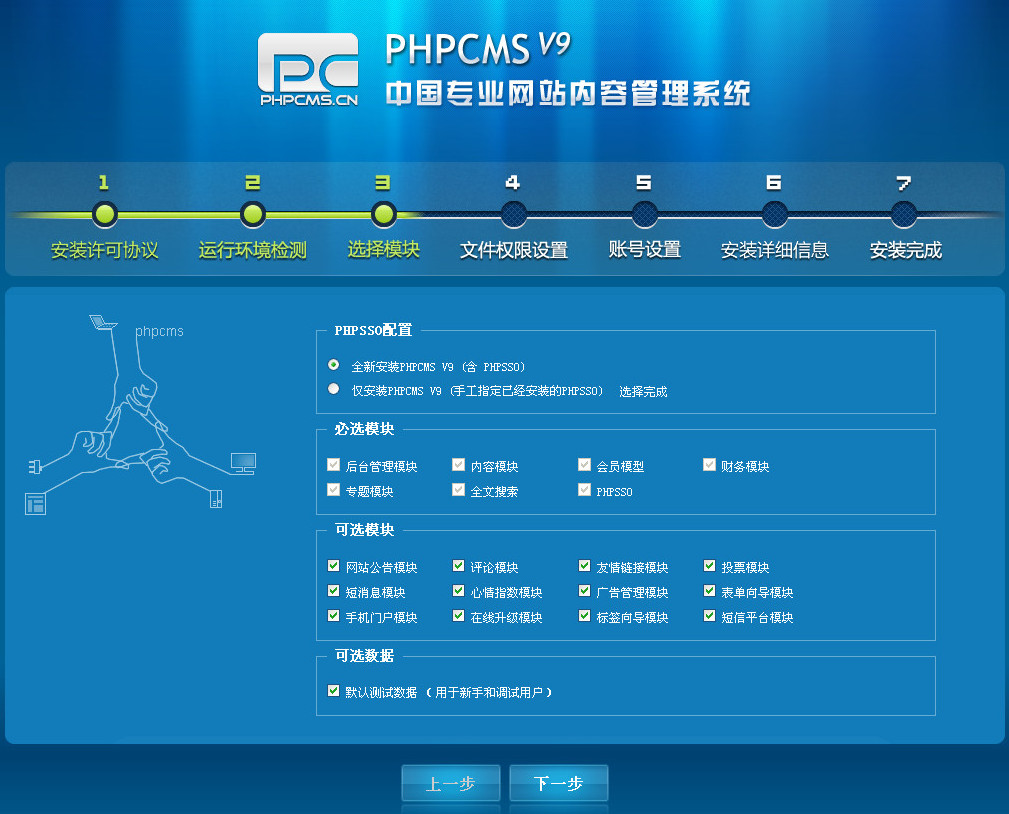Uncheck 友情链接模块 checkbox

[584, 566]
